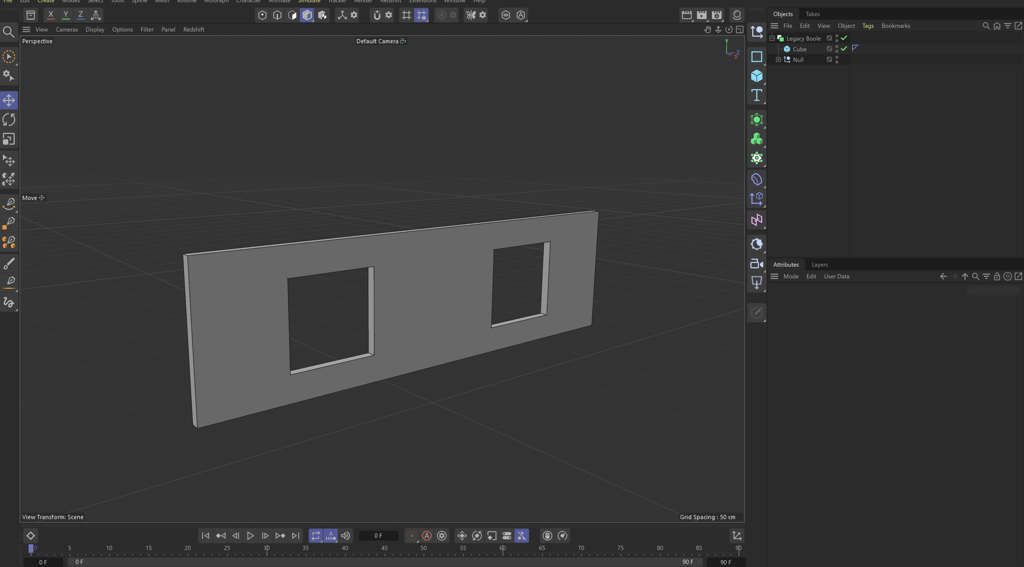Toggle visibility dots for the Cube object

click(837, 49)
